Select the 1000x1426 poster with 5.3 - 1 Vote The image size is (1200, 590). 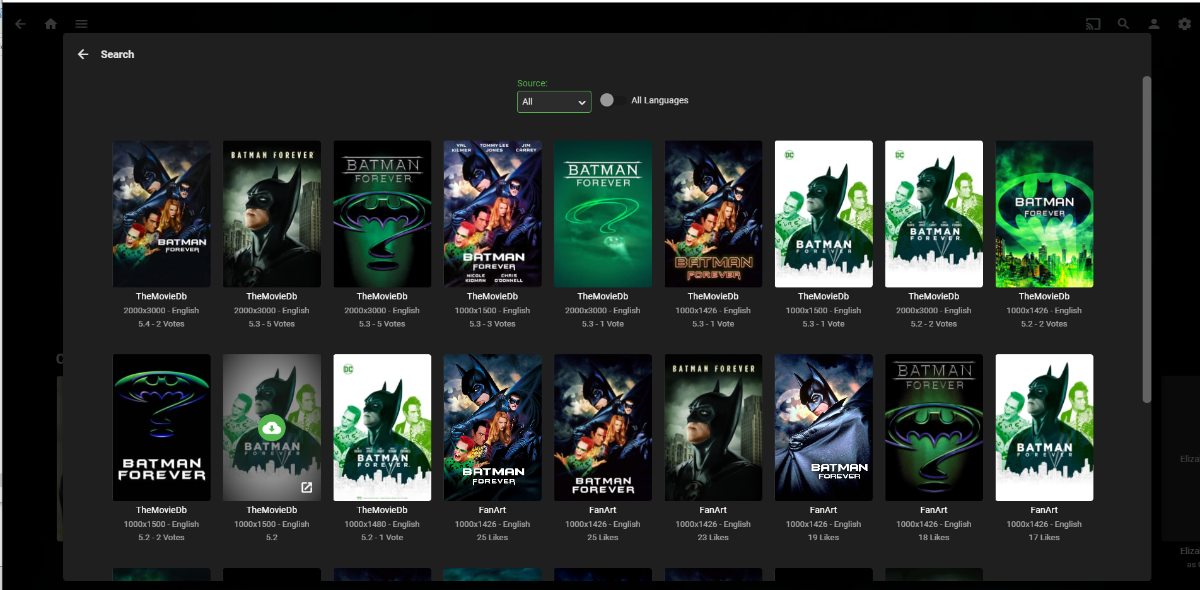pyautogui.click(x=714, y=214)
